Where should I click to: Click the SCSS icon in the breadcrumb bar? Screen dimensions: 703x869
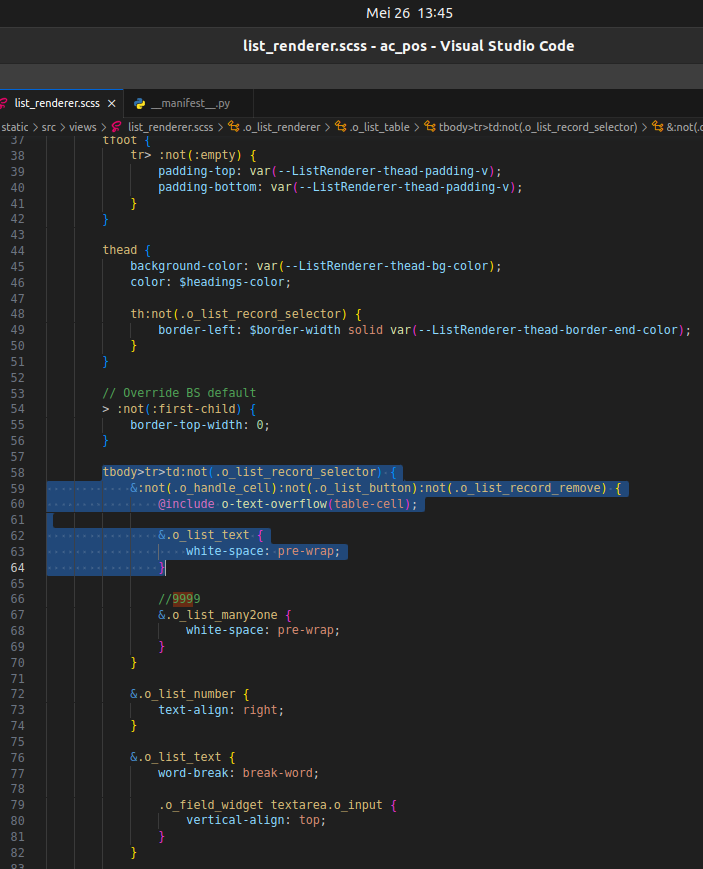click(117, 127)
